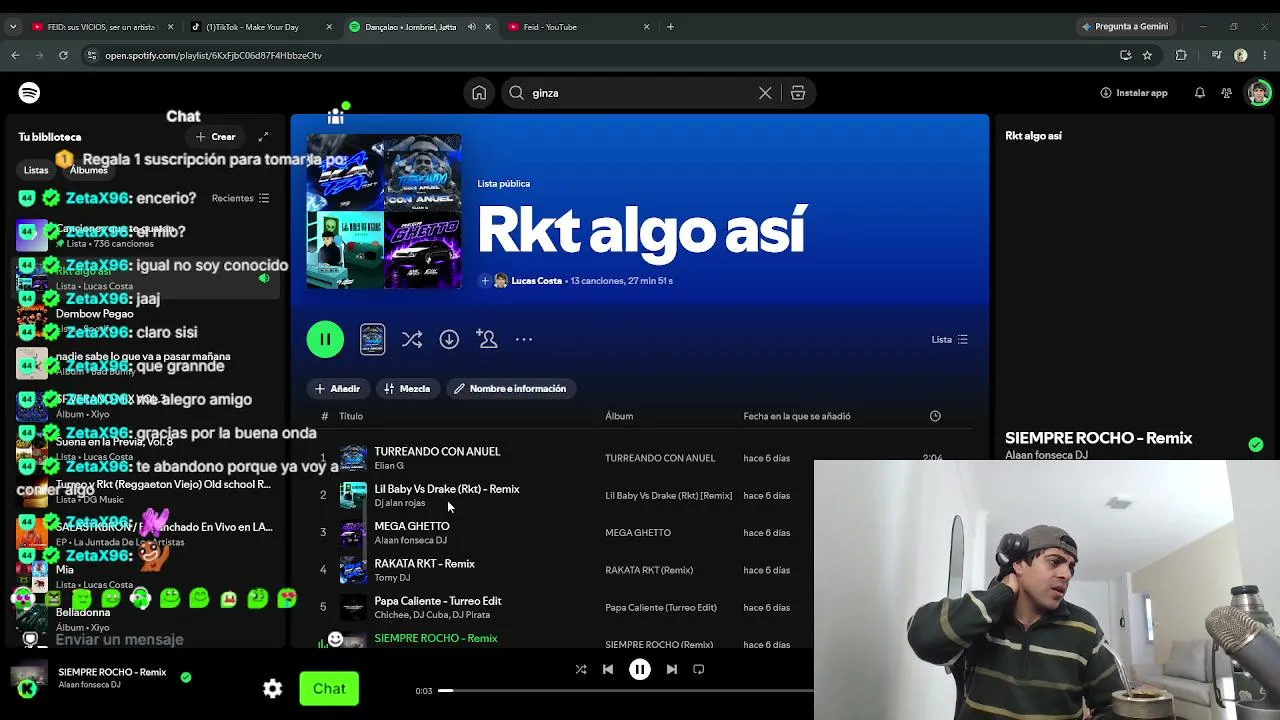
Task: Toggle shuffle in the playlist header
Action: [412, 340]
